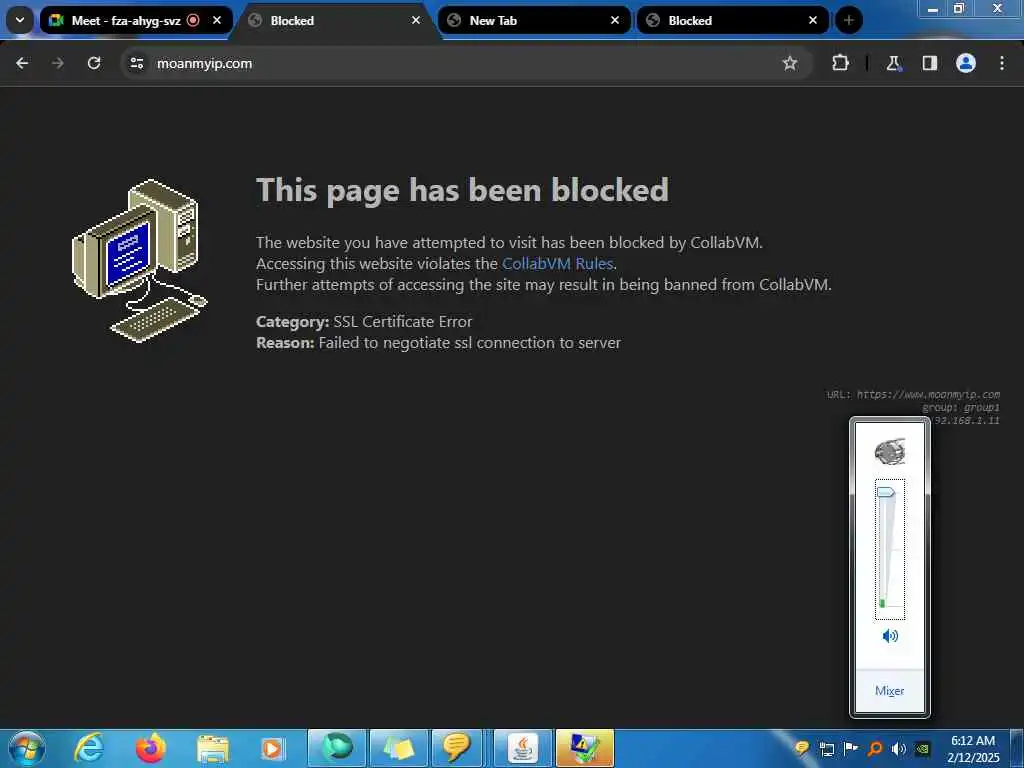Launch Internet Explorer from the taskbar
Image resolution: width=1024 pixels, height=768 pixels.
[89, 748]
